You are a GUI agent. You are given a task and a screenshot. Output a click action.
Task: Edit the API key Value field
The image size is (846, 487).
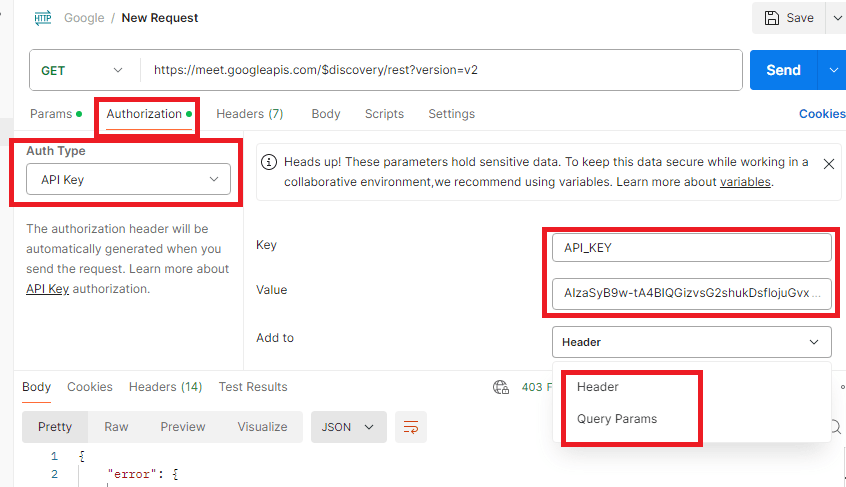click(692, 293)
